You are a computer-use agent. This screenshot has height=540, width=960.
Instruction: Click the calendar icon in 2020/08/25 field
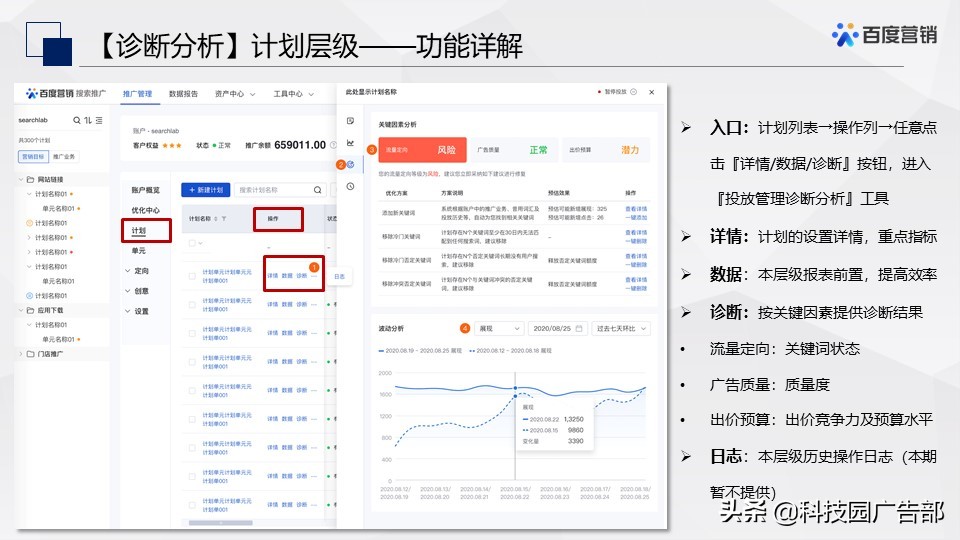pyautogui.click(x=579, y=328)
